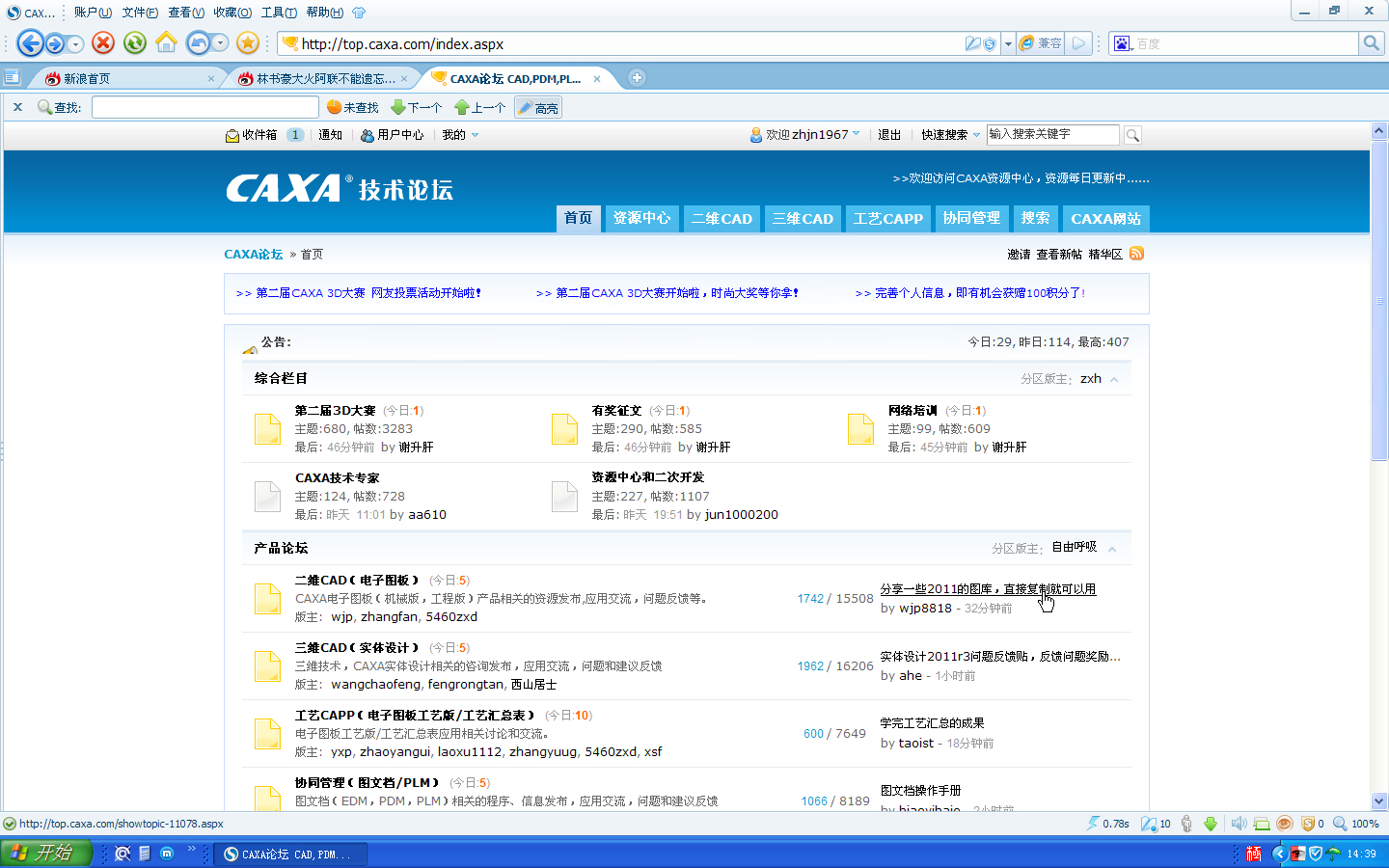Open the 第二届3D大赛 forum link
1389x868 pixels.
[x=335, y=411]
